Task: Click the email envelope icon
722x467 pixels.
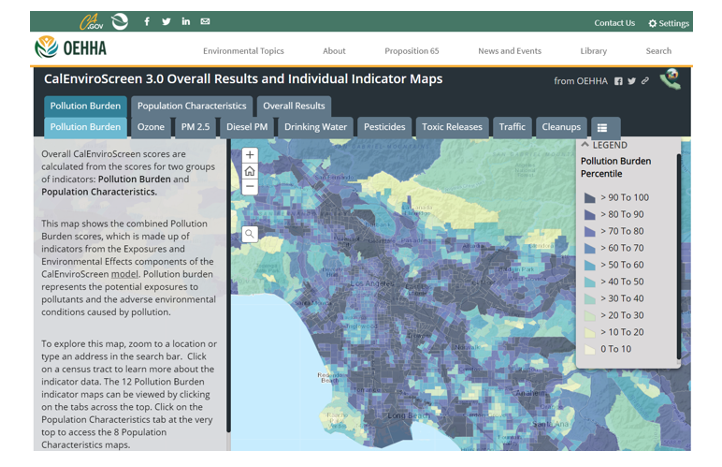Action: point(205,22)
